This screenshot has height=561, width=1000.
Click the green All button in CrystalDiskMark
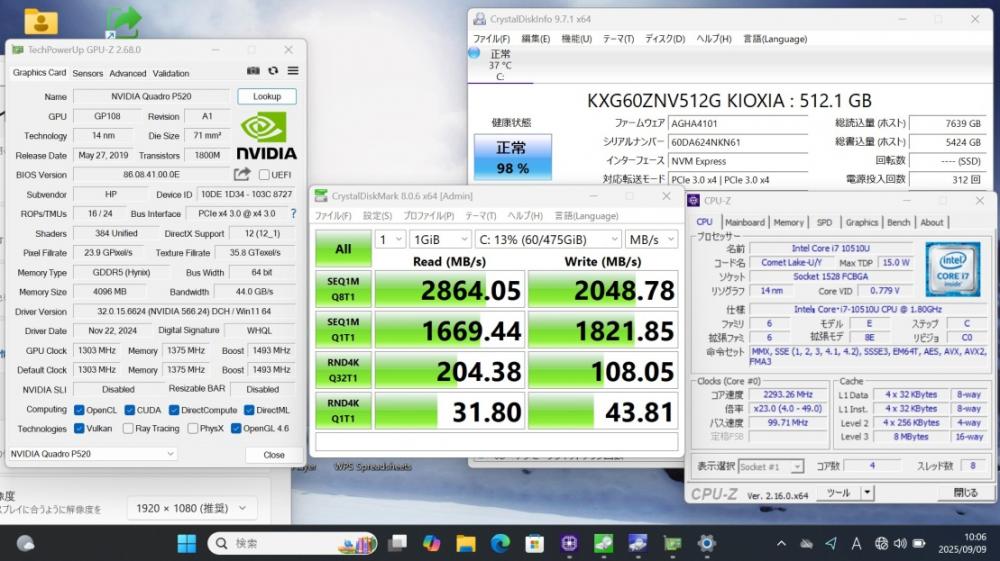[x=343, y=249]
